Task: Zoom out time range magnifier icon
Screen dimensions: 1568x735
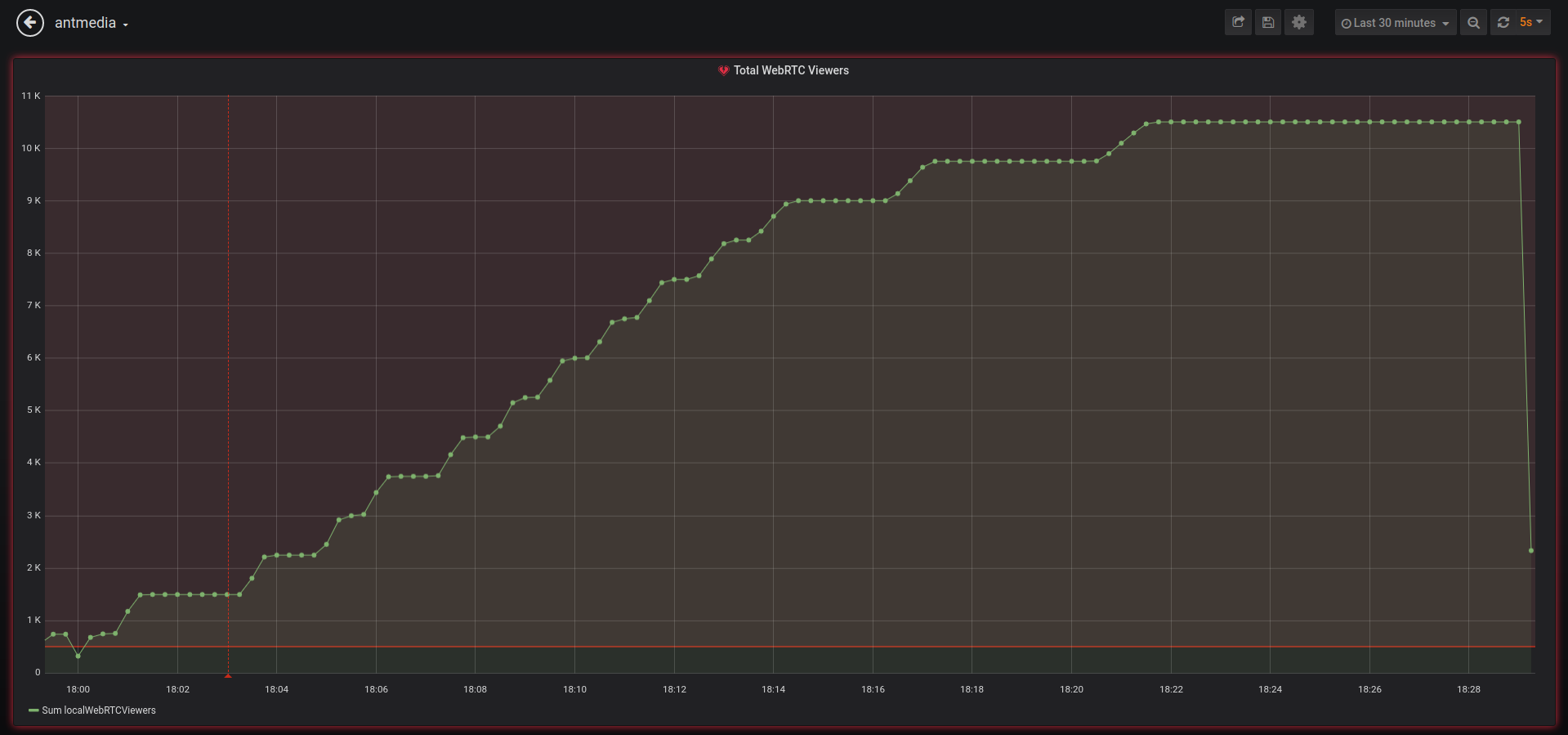Action: [x=1474, y=23]
